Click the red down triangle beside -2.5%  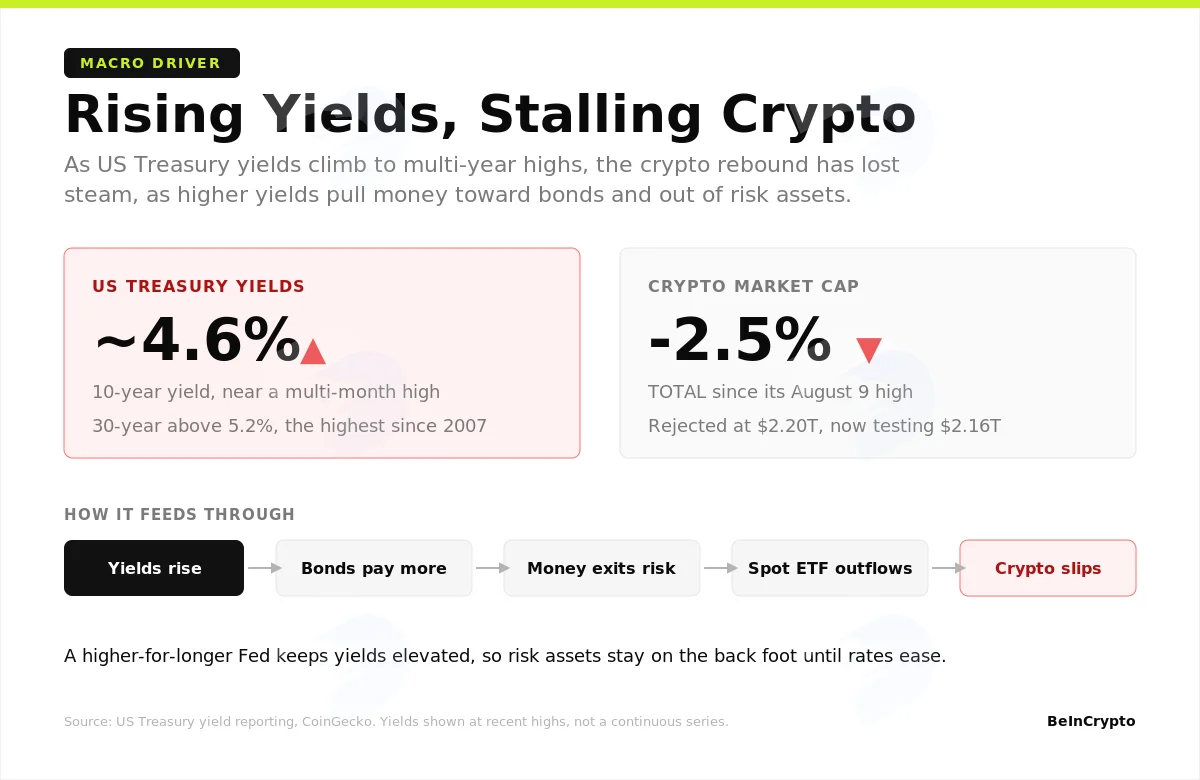tap(869, 351)
